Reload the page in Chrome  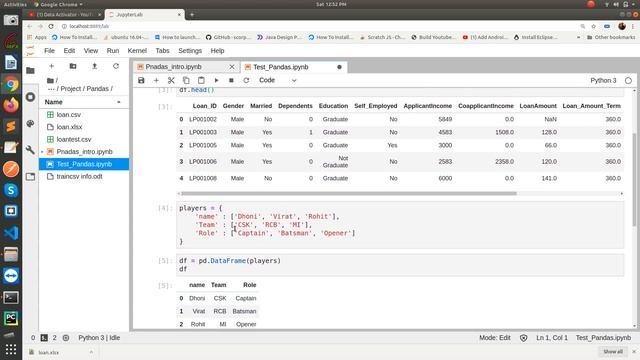[51, 26]
